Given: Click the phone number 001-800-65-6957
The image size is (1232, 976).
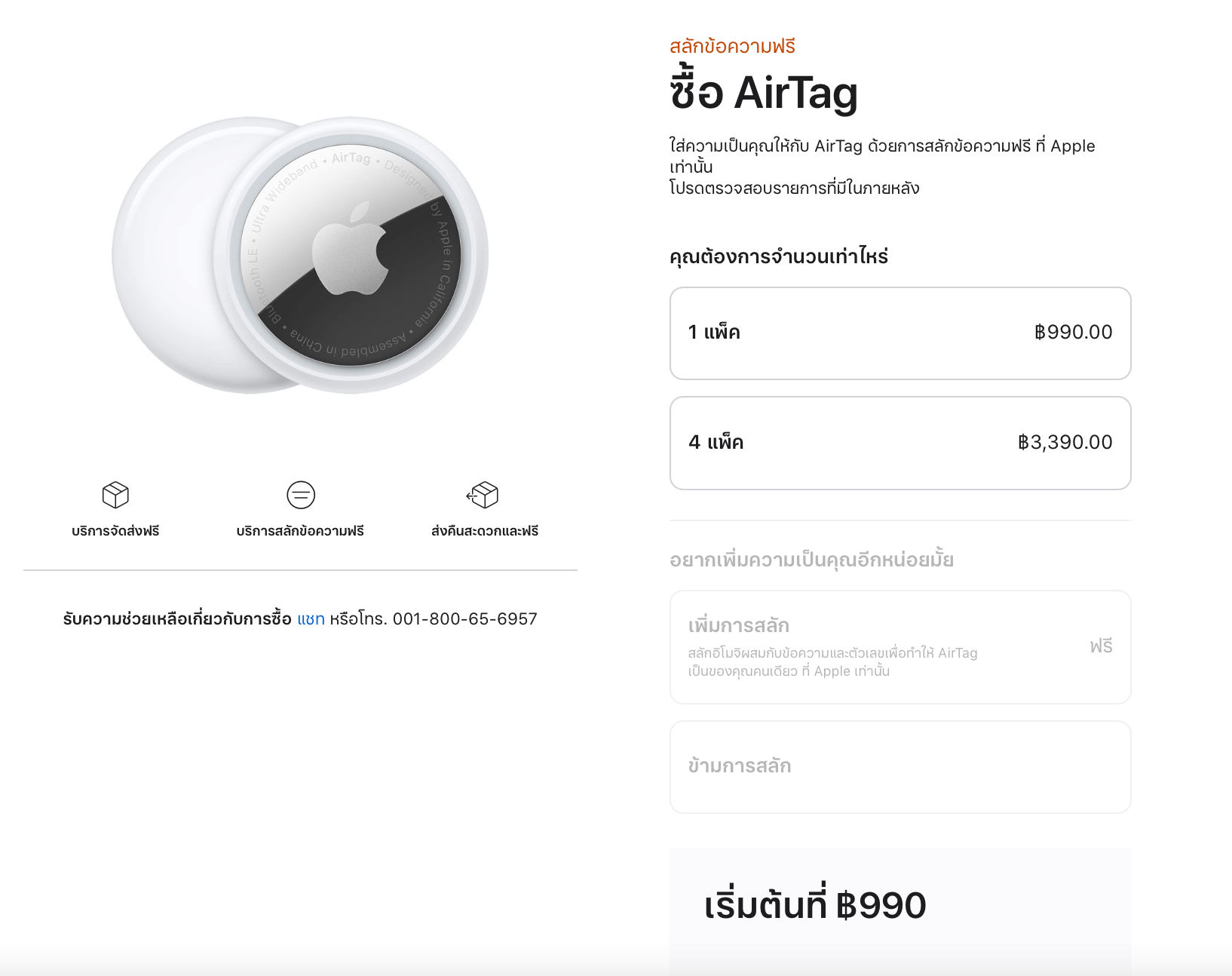Looking at the screenshot, I should (x=464, y=619).
